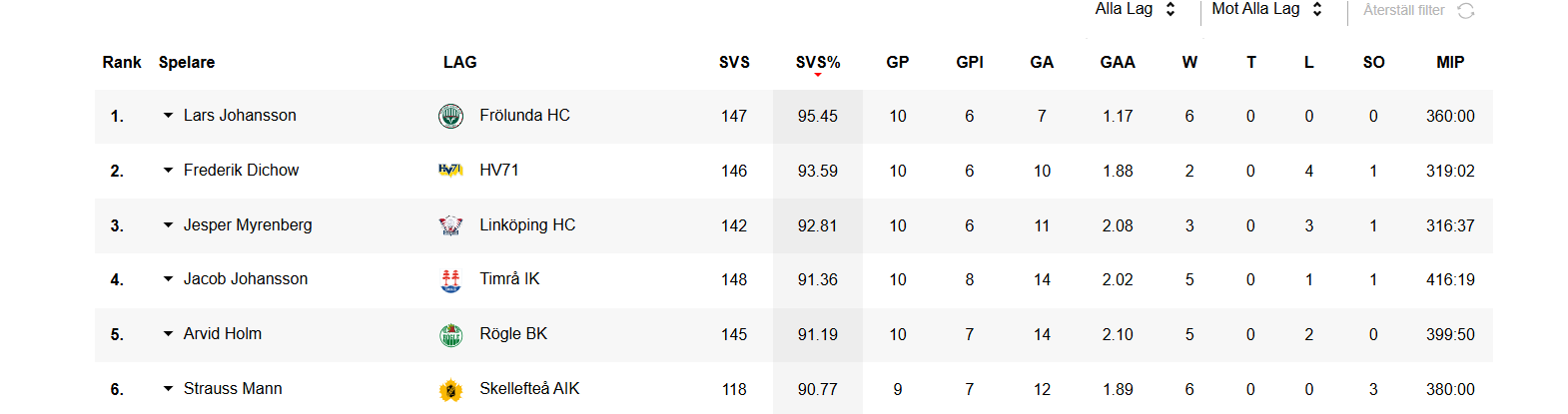Viewport: 1568px width, 414px height.
Task: Click the refresh icon beside Återställ filter
Action: pyautogui.click(x=1466, y=10)
